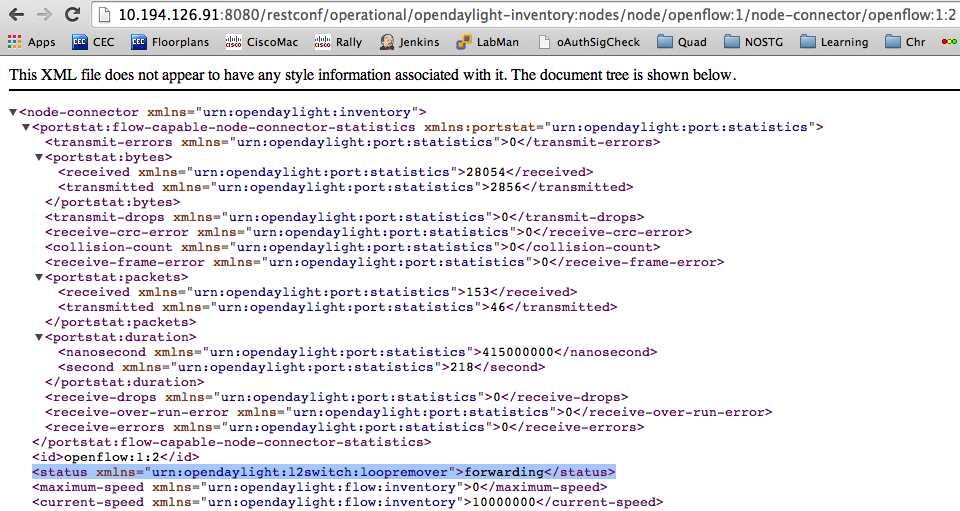This screenshot has height=511, width=960.
Task: Collapse the node-connector root element
Action: 13,112
